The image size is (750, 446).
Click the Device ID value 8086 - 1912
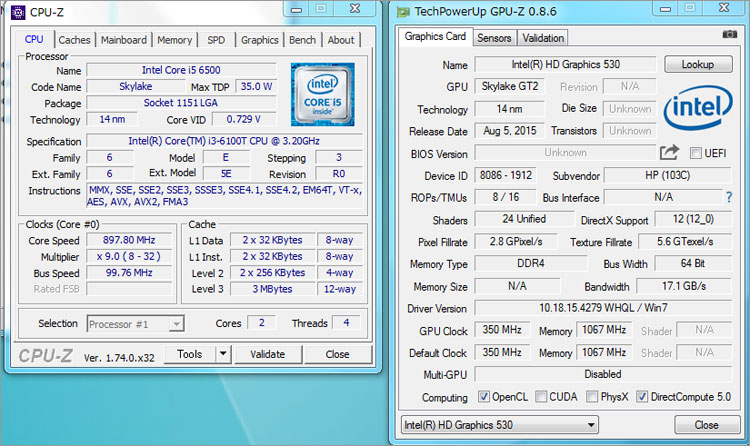click(x=506, y=175)
